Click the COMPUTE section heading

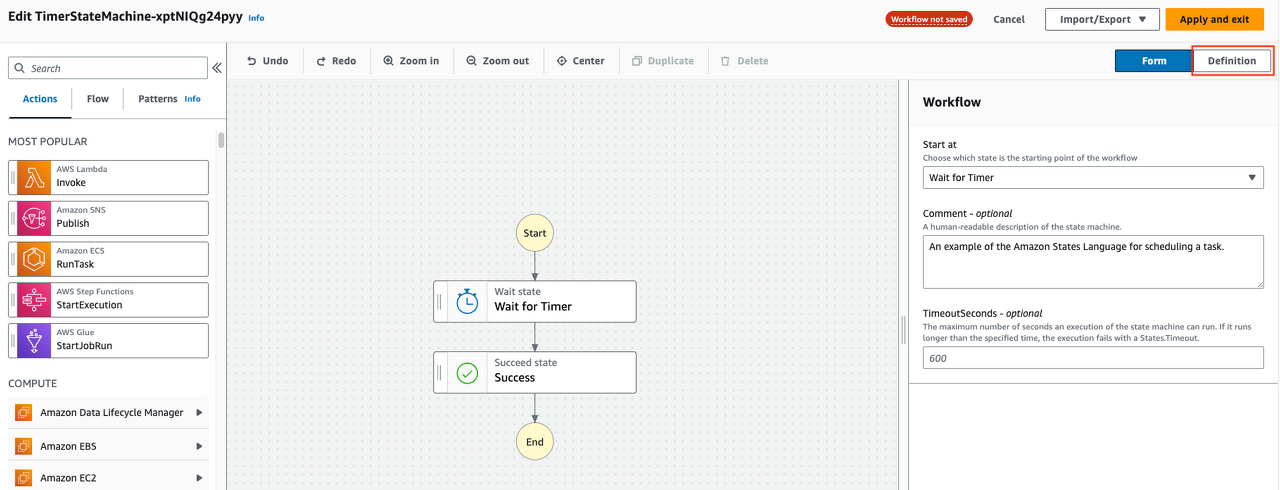pos(33,384)
